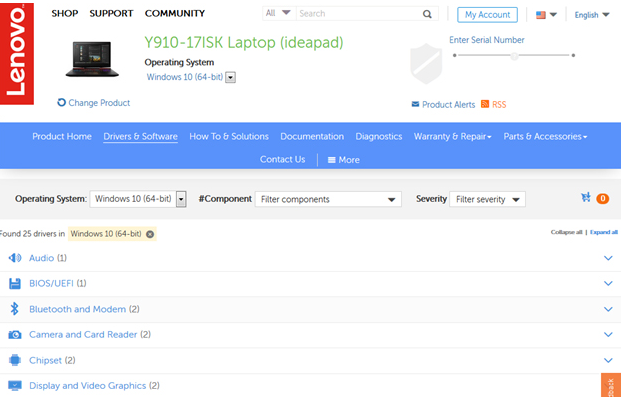
Task: Expand the Warranty & Repair menu
Action: pyautogui.click(x=453, y=136)
